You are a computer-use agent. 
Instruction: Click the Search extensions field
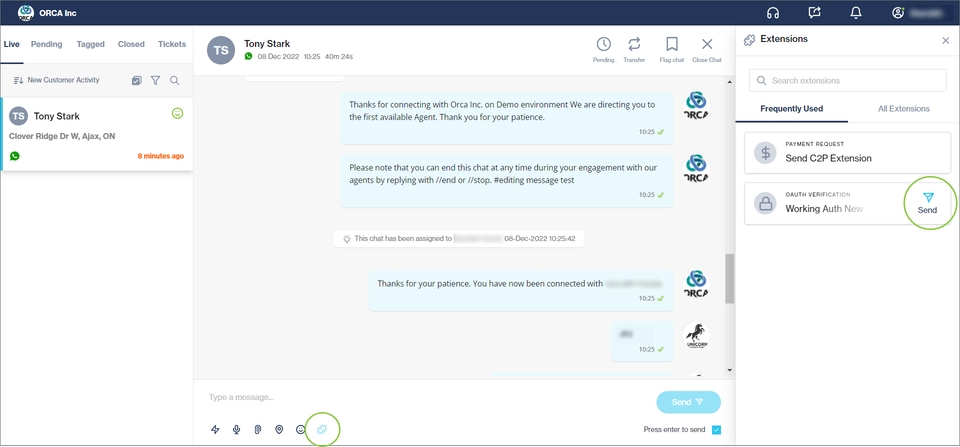coord(847,80)
